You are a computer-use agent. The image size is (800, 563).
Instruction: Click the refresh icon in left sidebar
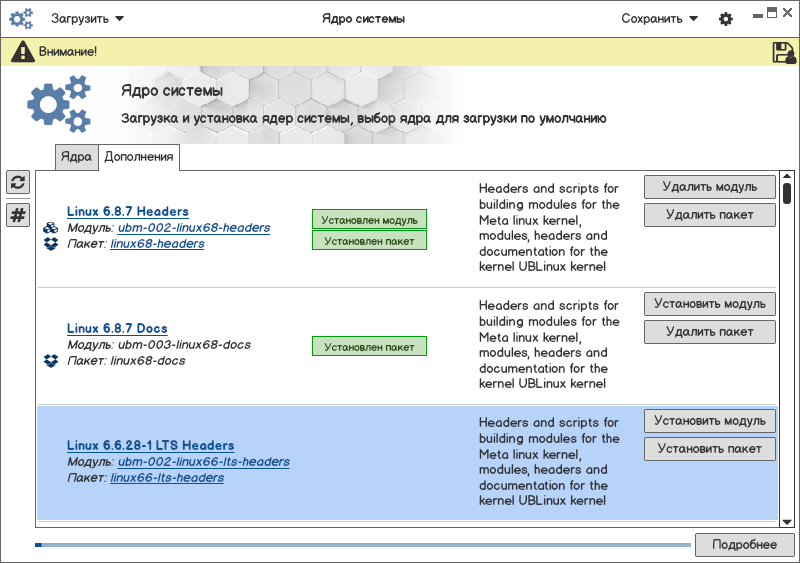pyautogui.click(x=18, y=182)
